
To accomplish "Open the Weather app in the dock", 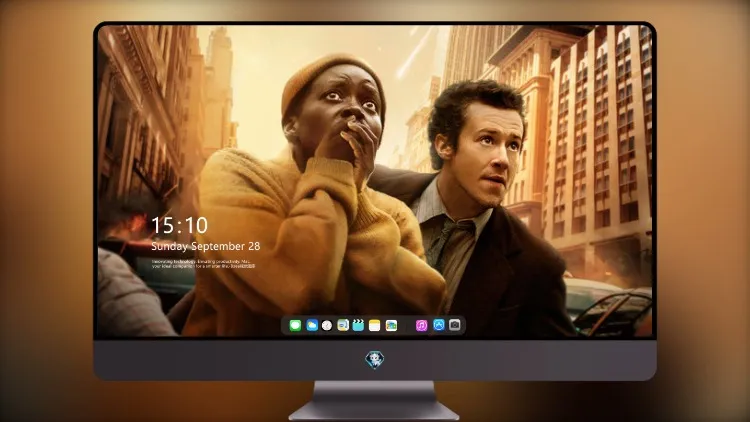I will coord(312,326).
